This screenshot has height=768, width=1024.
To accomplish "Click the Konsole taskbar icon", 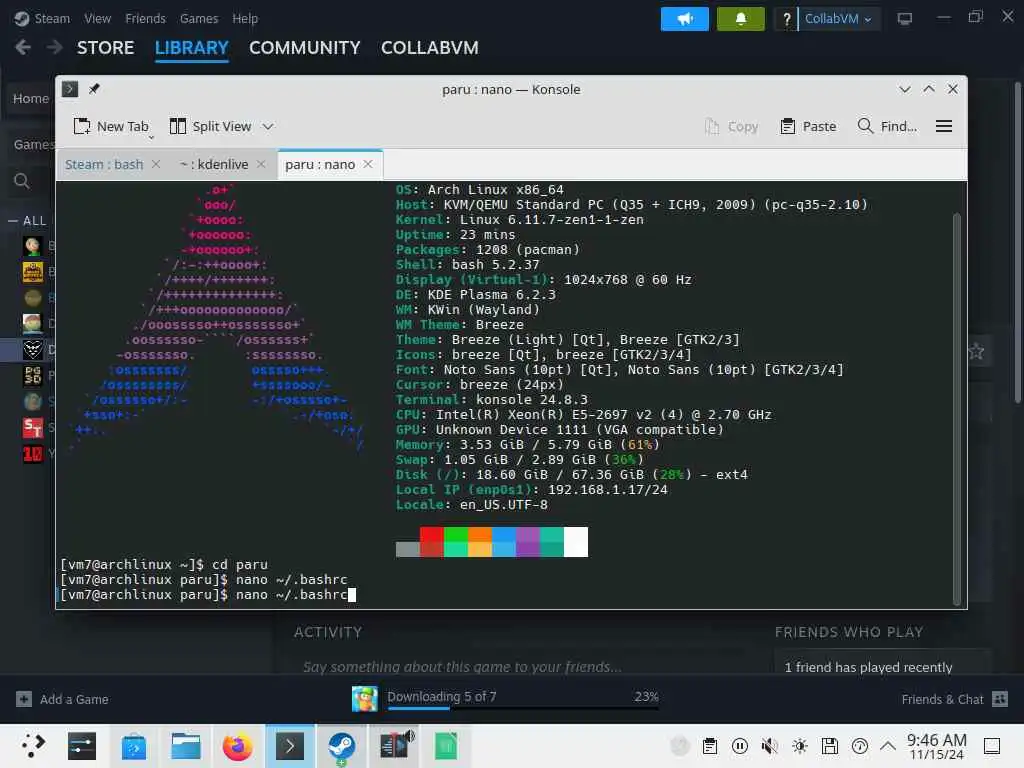I will click(x=289, y=746).
